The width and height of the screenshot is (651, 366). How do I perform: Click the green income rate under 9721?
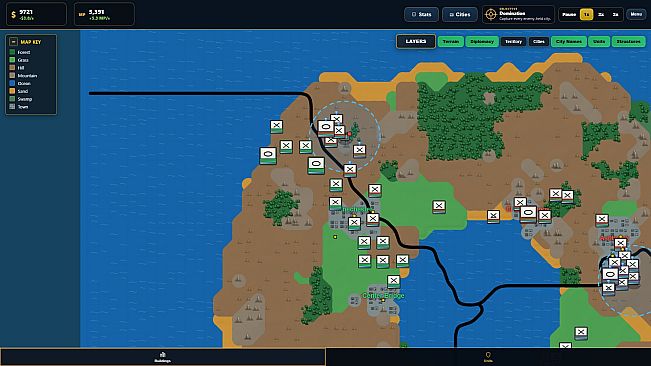click(x=27, y=19)
